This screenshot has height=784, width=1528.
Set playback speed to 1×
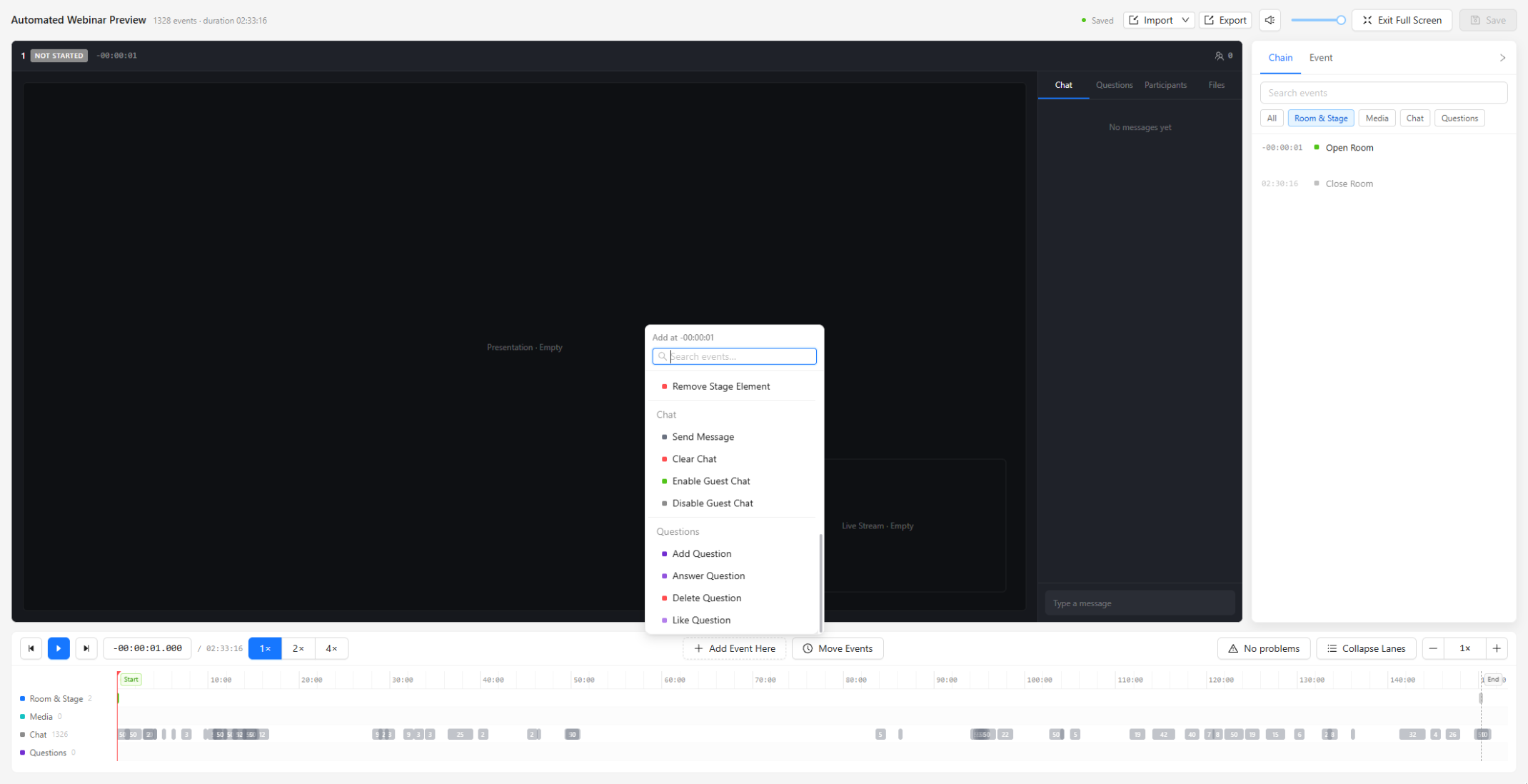click(x=265, y=648)
